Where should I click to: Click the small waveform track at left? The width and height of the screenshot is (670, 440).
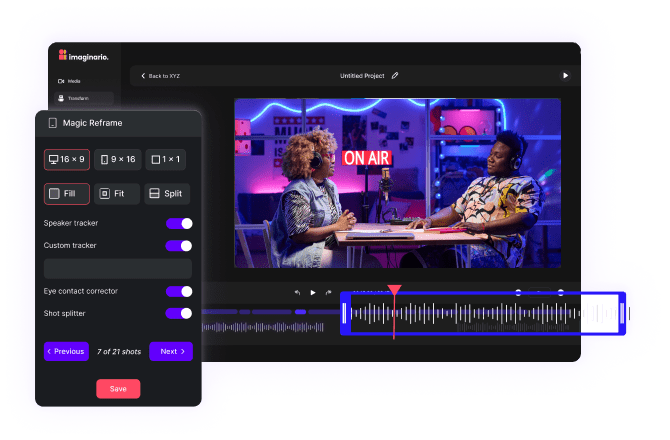262,328
